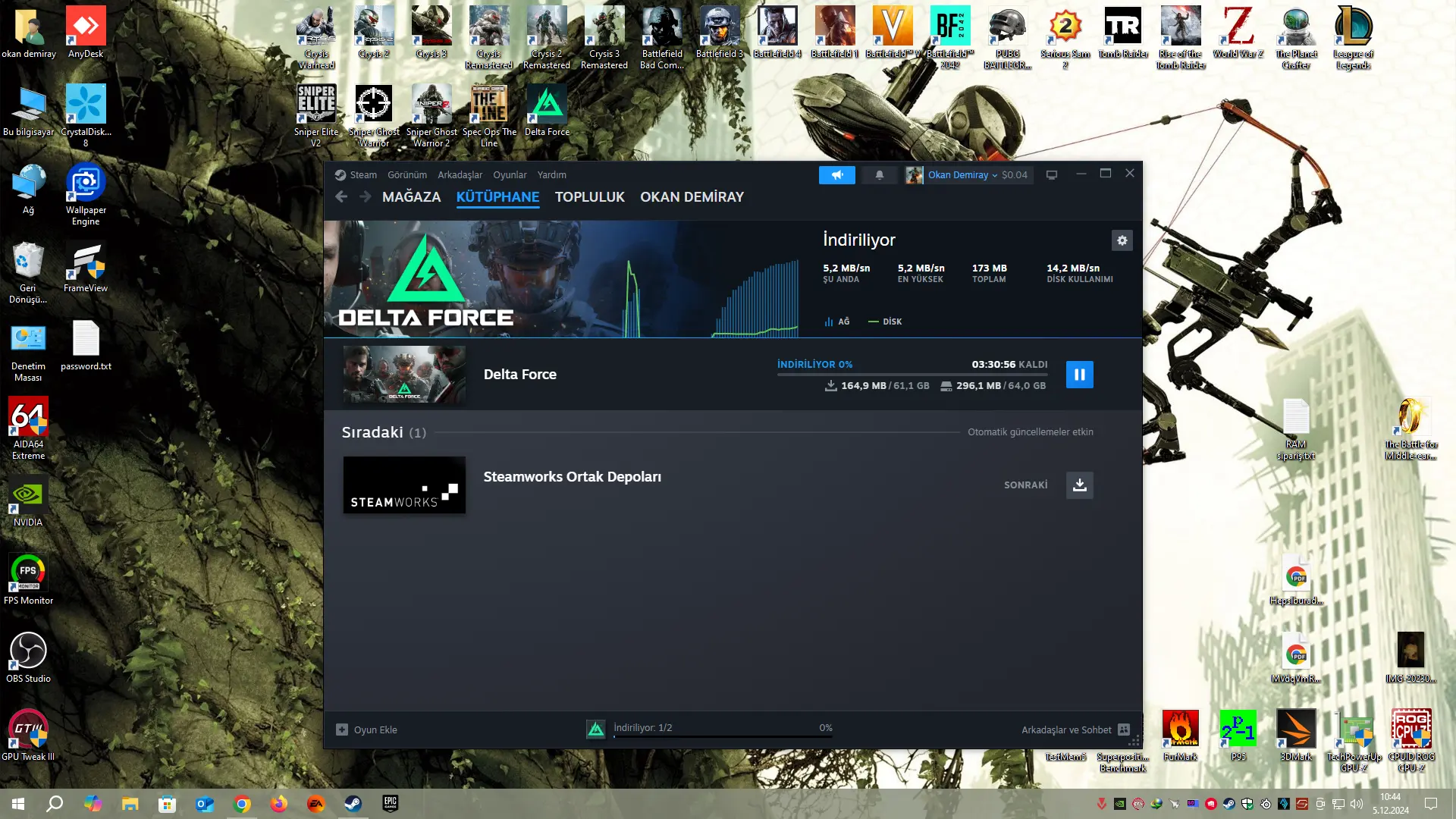1456x819 pixels.
Task: Click Steam logo in window title bar
Action: point(340,175)
